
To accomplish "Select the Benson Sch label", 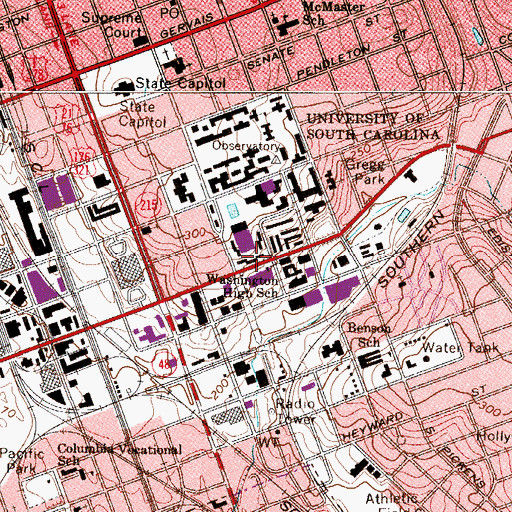I will pos(368,335).
